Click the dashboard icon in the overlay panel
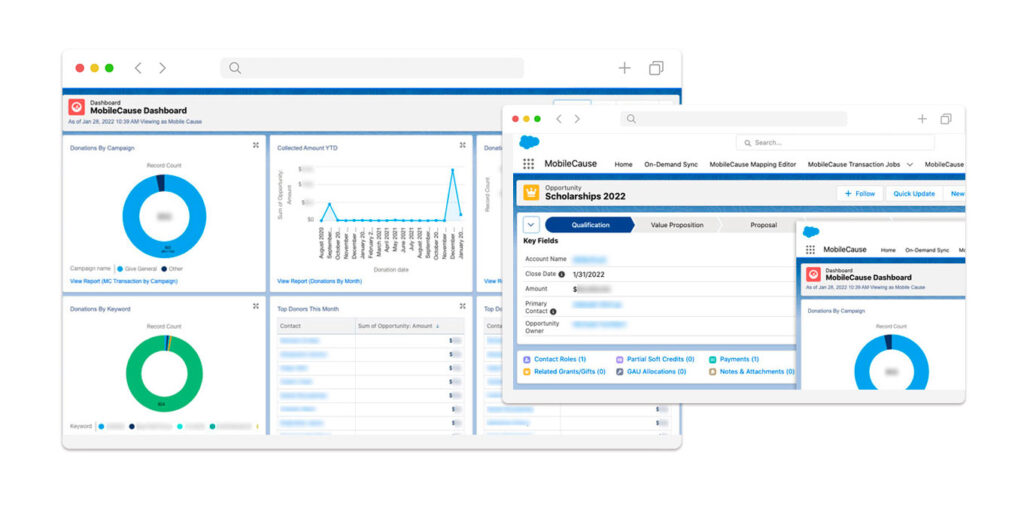Viewport: 1024px width, 507px height. pos(813,274)
